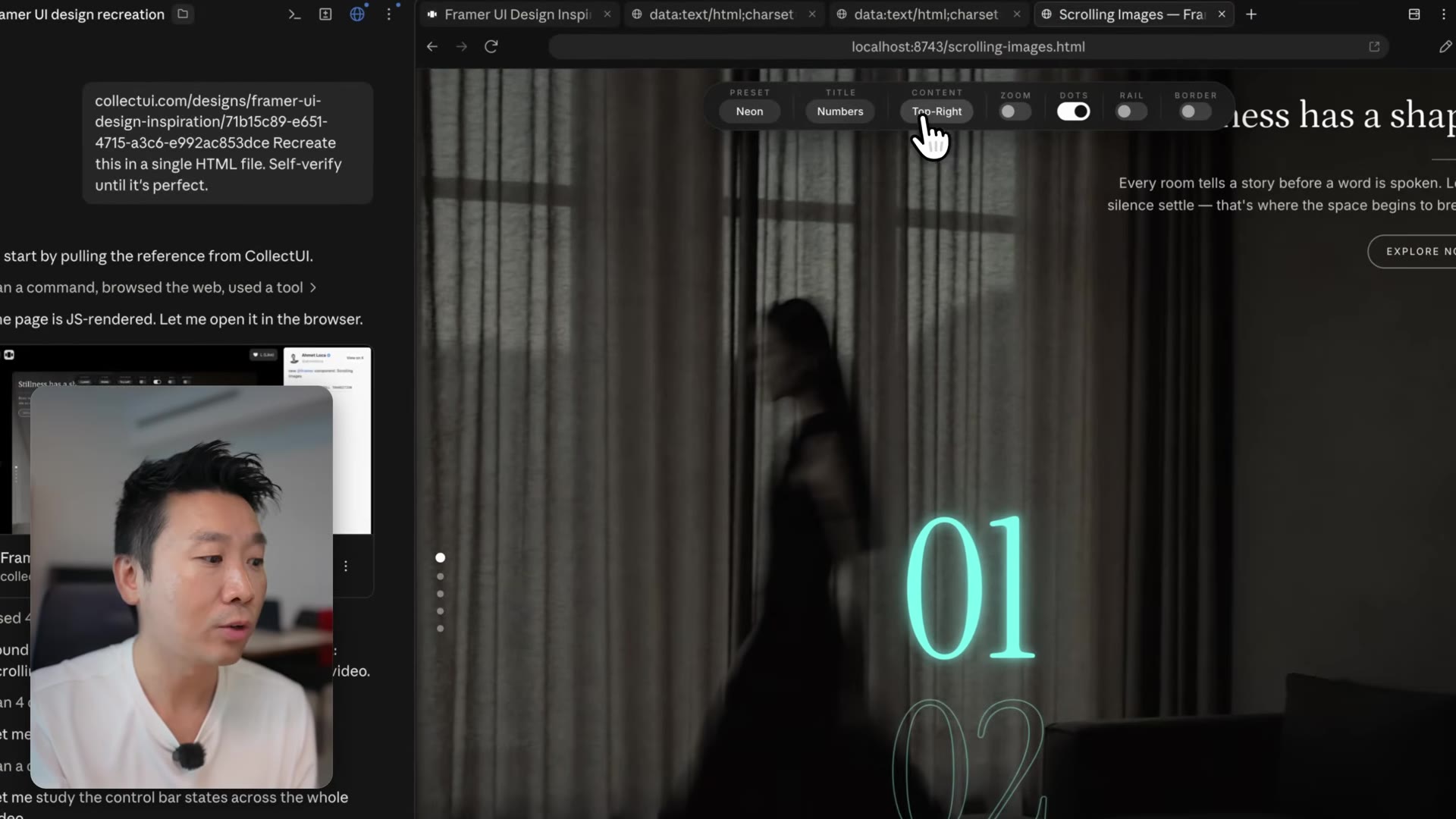The image size is (1456, 819).
Task: Open the terminal icon in the header
Action: point(294,14)
